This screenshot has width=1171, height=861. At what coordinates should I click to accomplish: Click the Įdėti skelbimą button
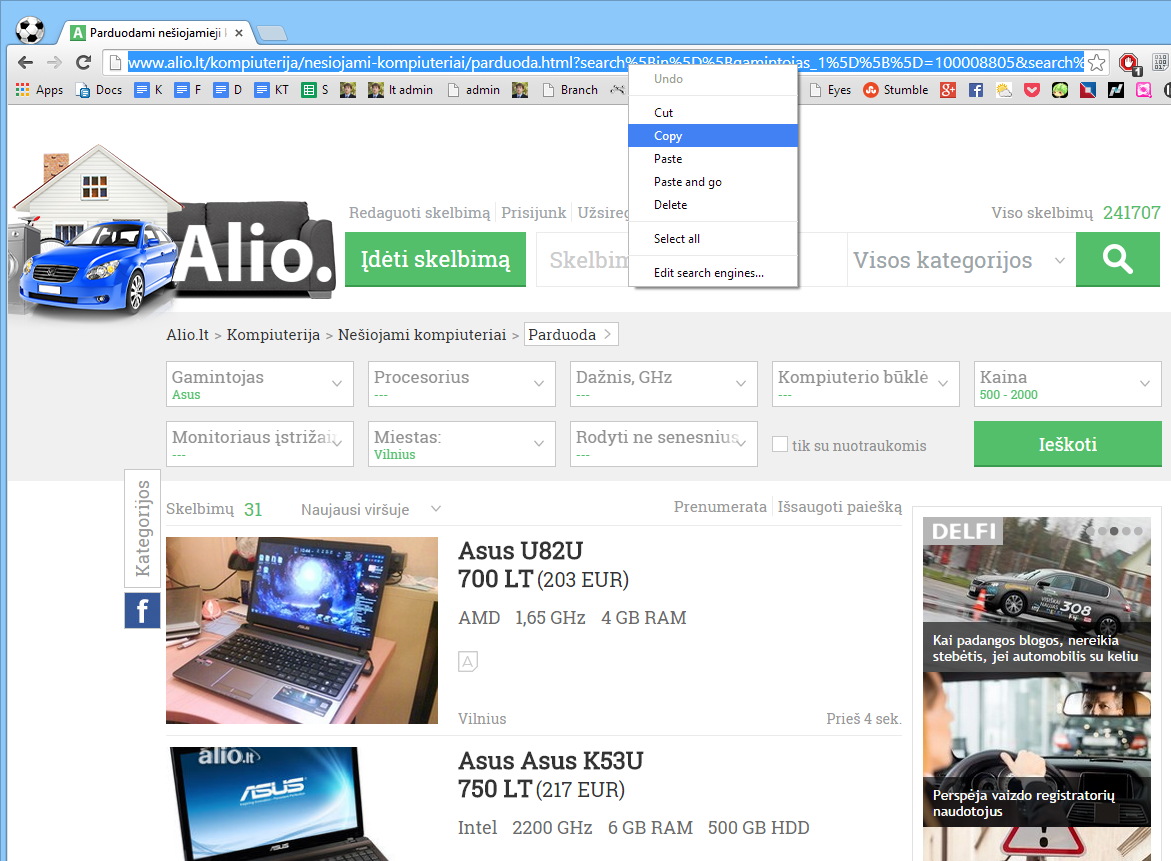tap(435, 259)
